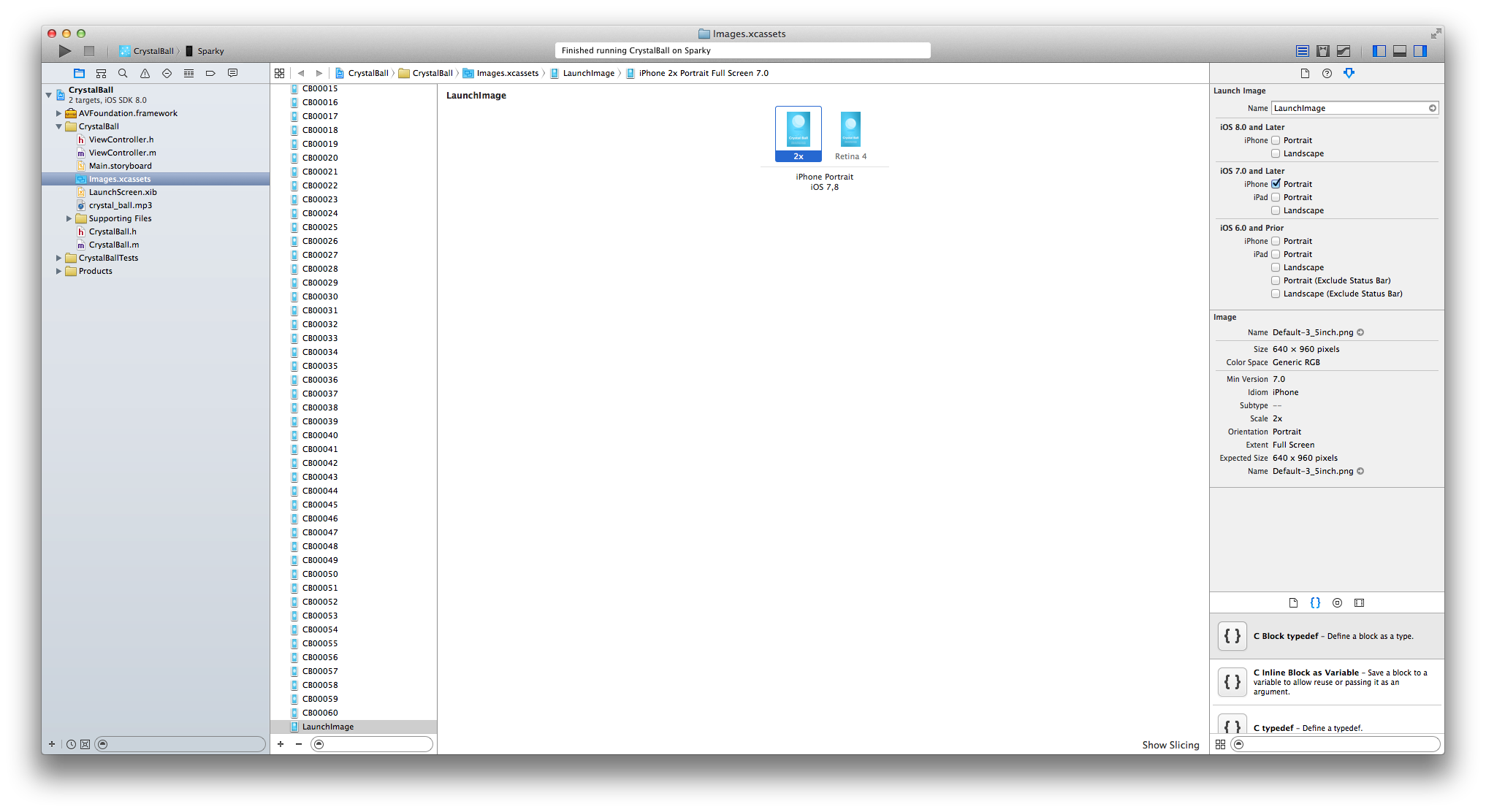This screenshot has width=1486, height=812.
Task: Enable iOS 8.0 iPhone Portrait checkbox
Action: pyautogui.click(x=1276, y=140)
